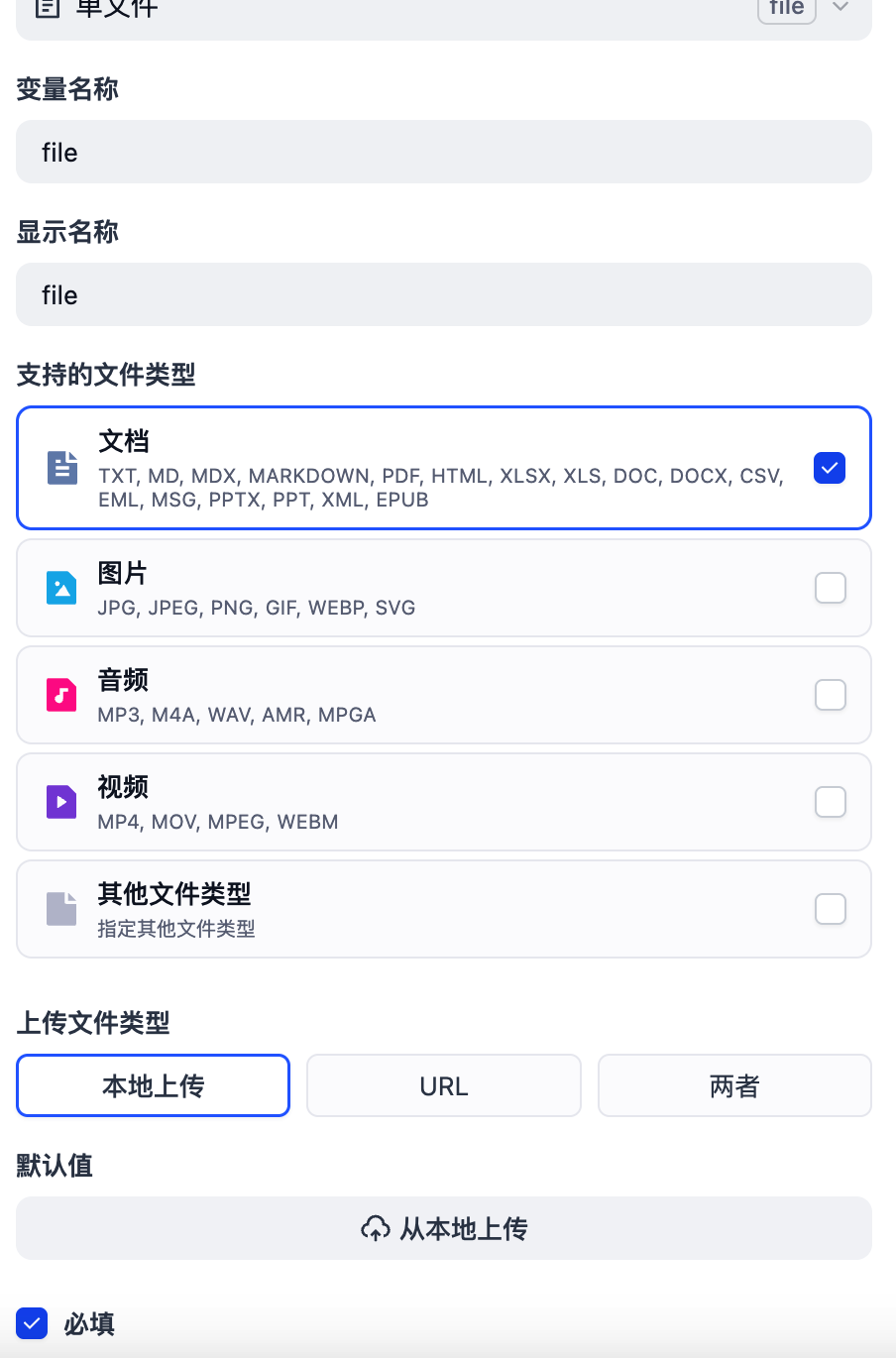This screenshot has width=896, height=1358.
Task: Click the purple play icon on the 视频 card
Action: pyautogui.click(x=61, y=801)
